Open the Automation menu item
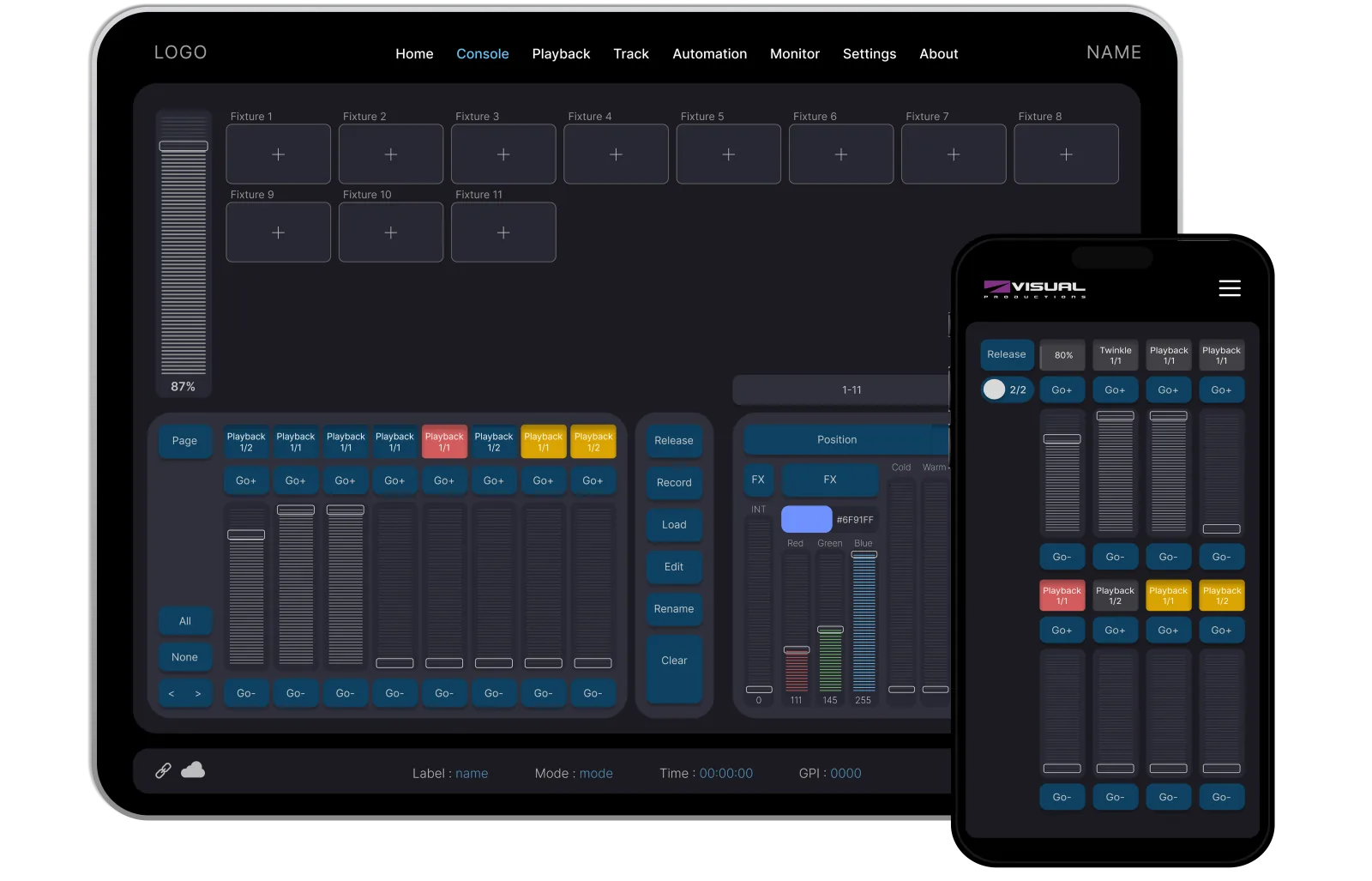 coord(710,54)
